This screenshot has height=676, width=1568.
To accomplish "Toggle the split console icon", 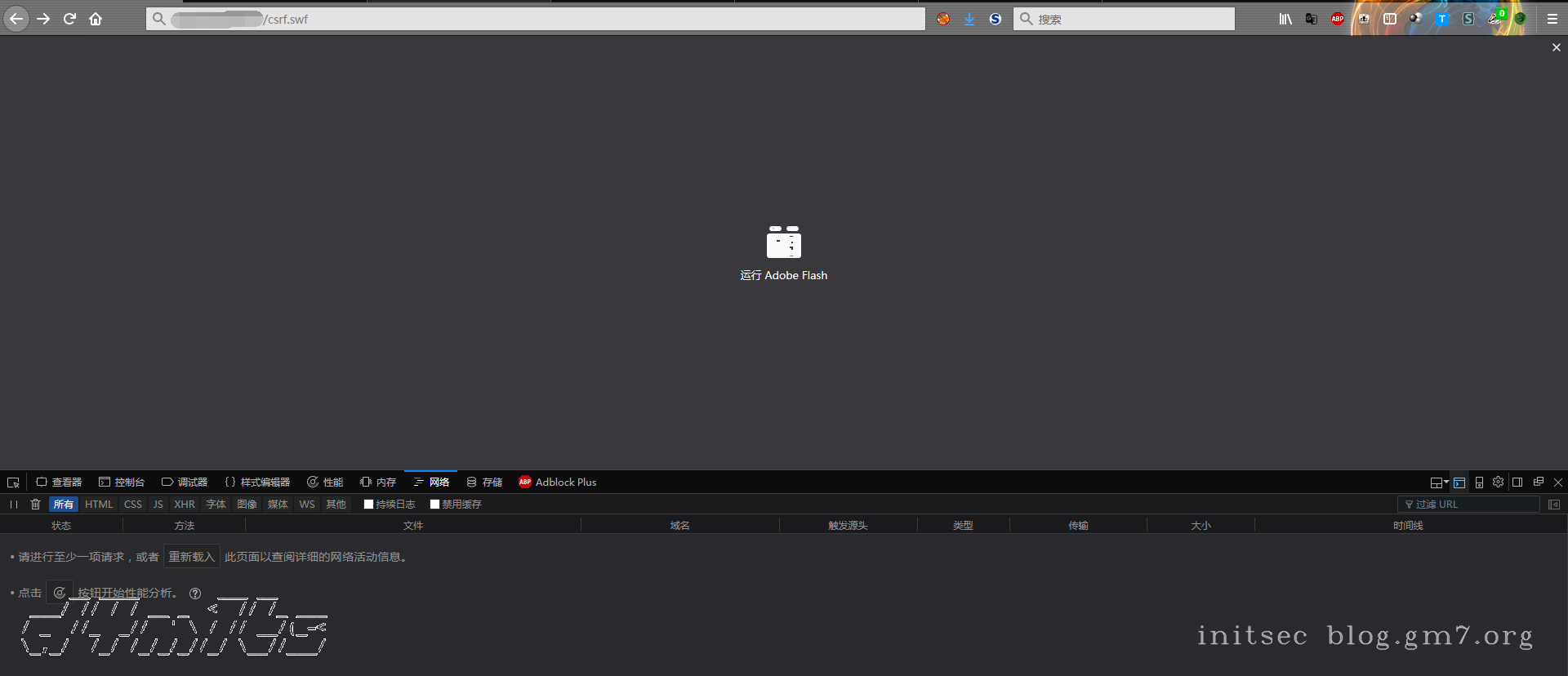I will click(x=1459, y=483).
